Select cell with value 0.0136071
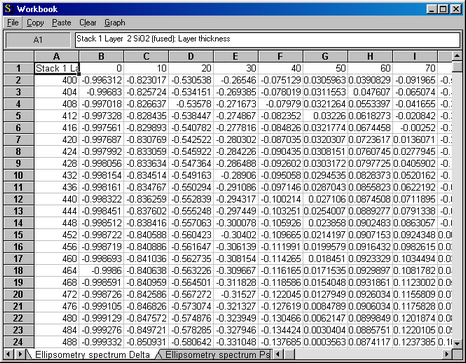This screenshot has width=466, height=363. [415, 140]
